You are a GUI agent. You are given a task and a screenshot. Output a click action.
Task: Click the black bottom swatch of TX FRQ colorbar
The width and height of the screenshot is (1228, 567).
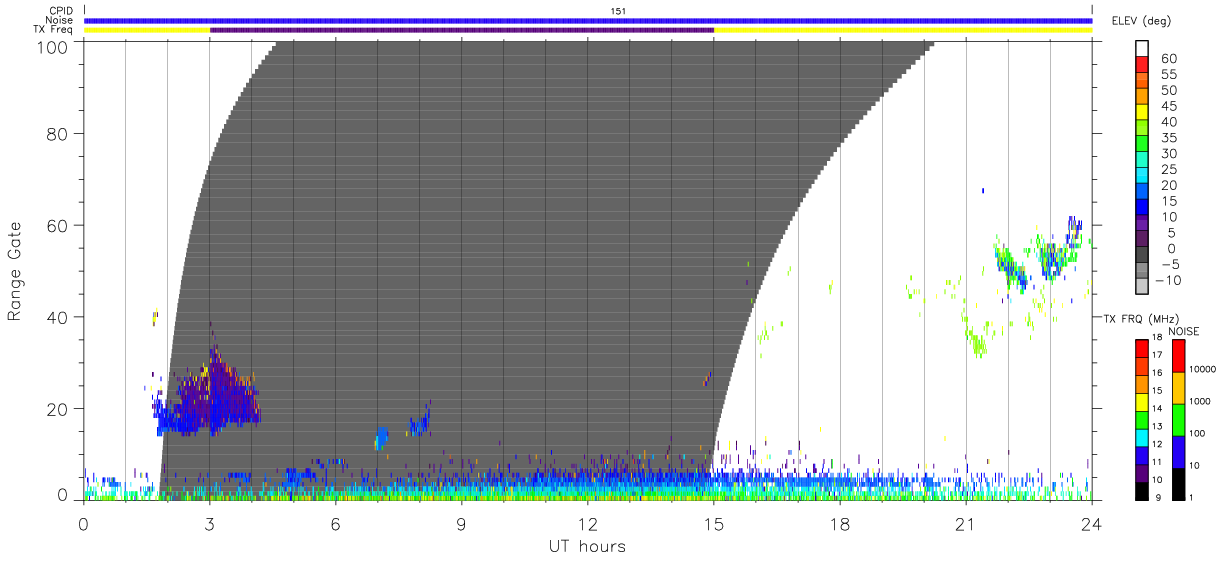(x=1142, y=489)
